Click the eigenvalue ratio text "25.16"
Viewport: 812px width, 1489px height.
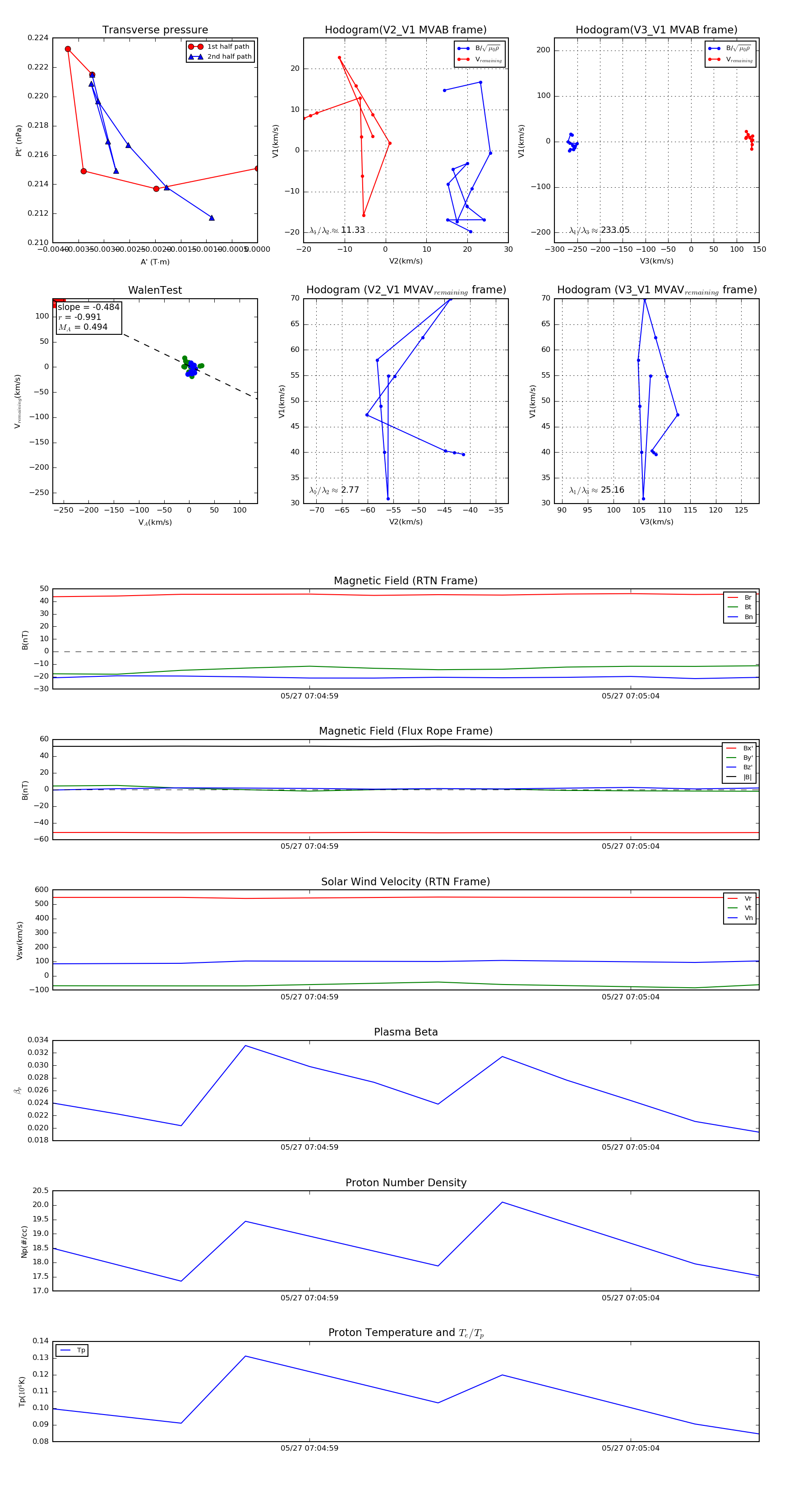(612, 490)
